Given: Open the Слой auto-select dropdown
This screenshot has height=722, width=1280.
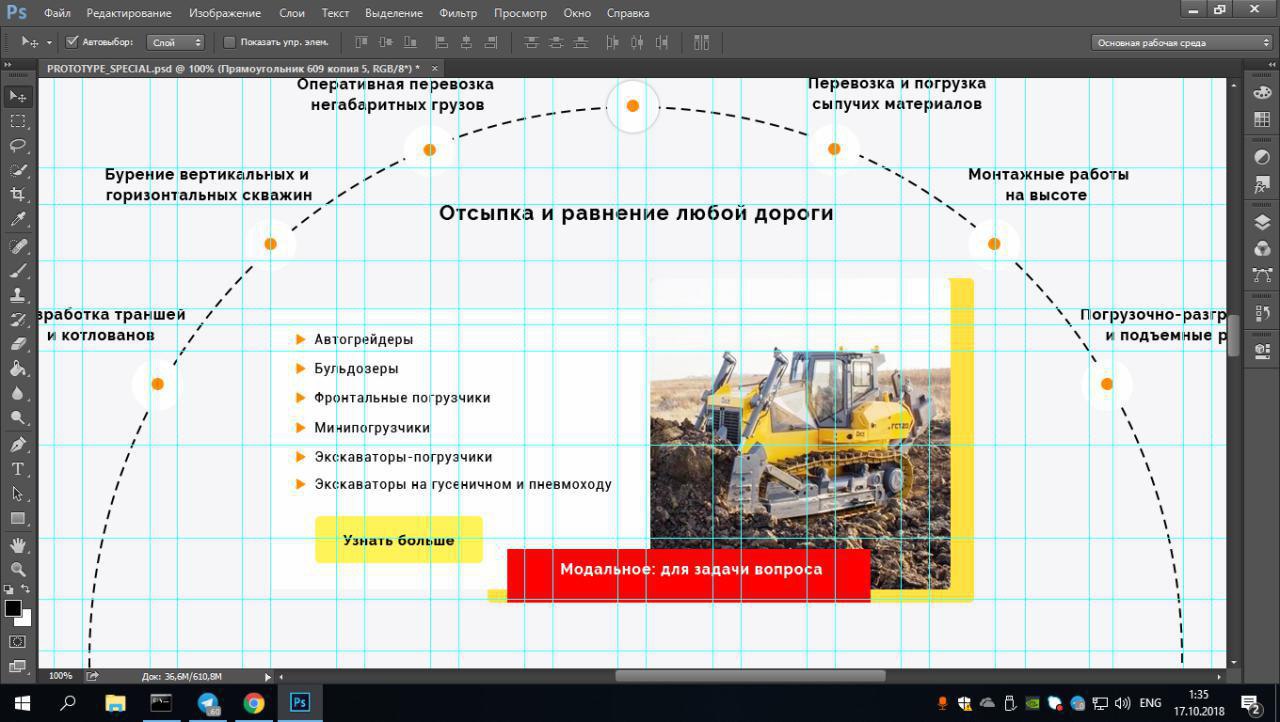Looking at the screenshot, I should (x=175, y=42).
